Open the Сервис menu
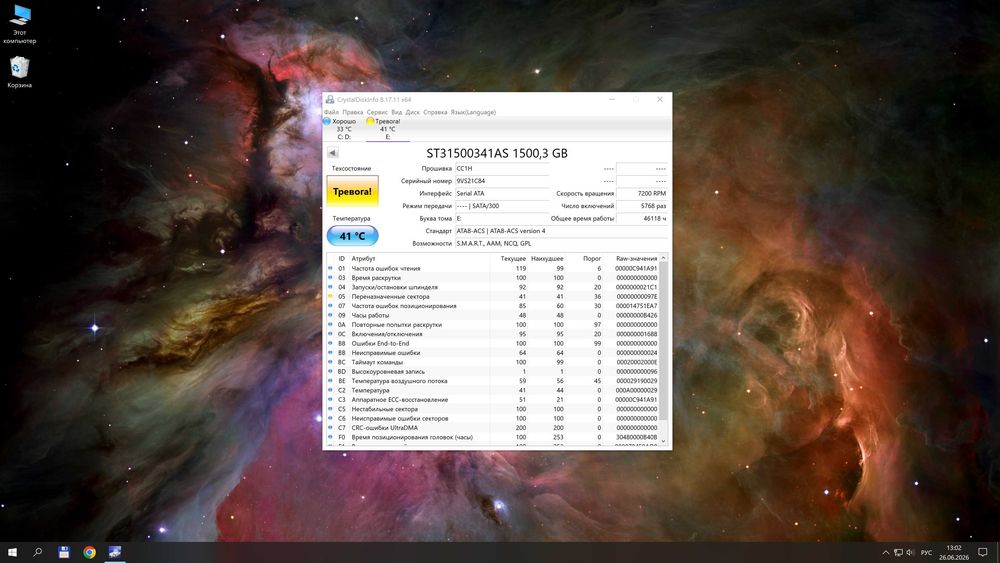 pos(377,112)
